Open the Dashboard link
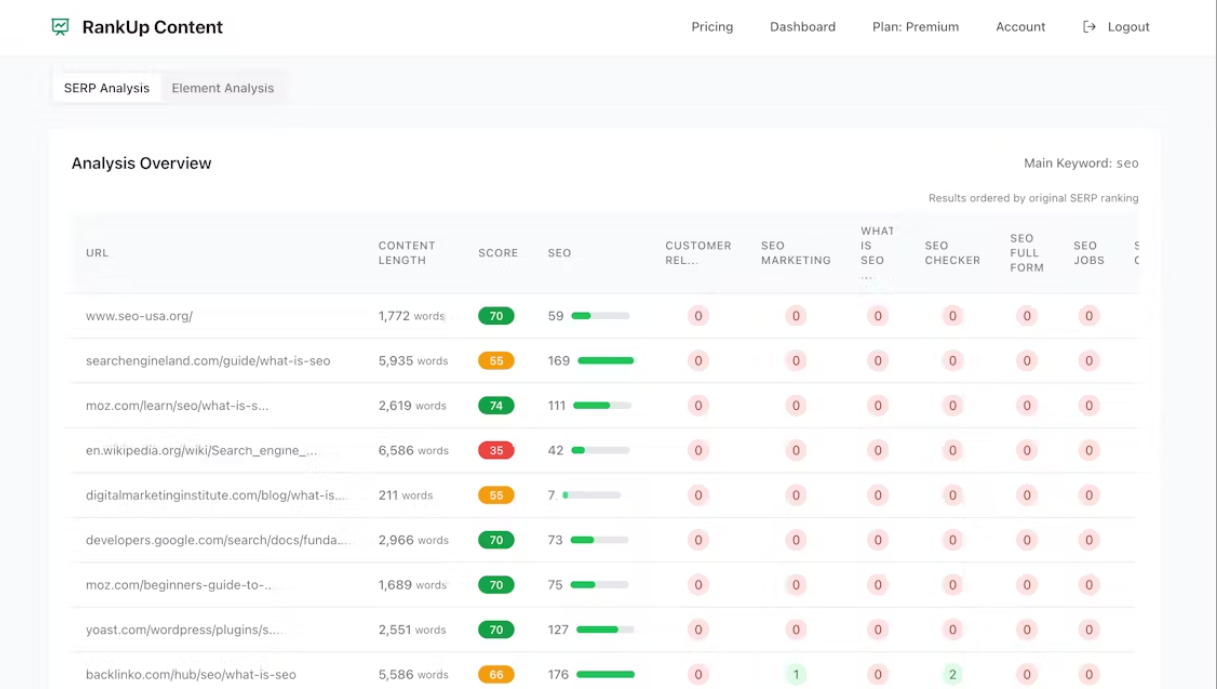The height and width of the screenshot is (689, 1217). [802, 27]
